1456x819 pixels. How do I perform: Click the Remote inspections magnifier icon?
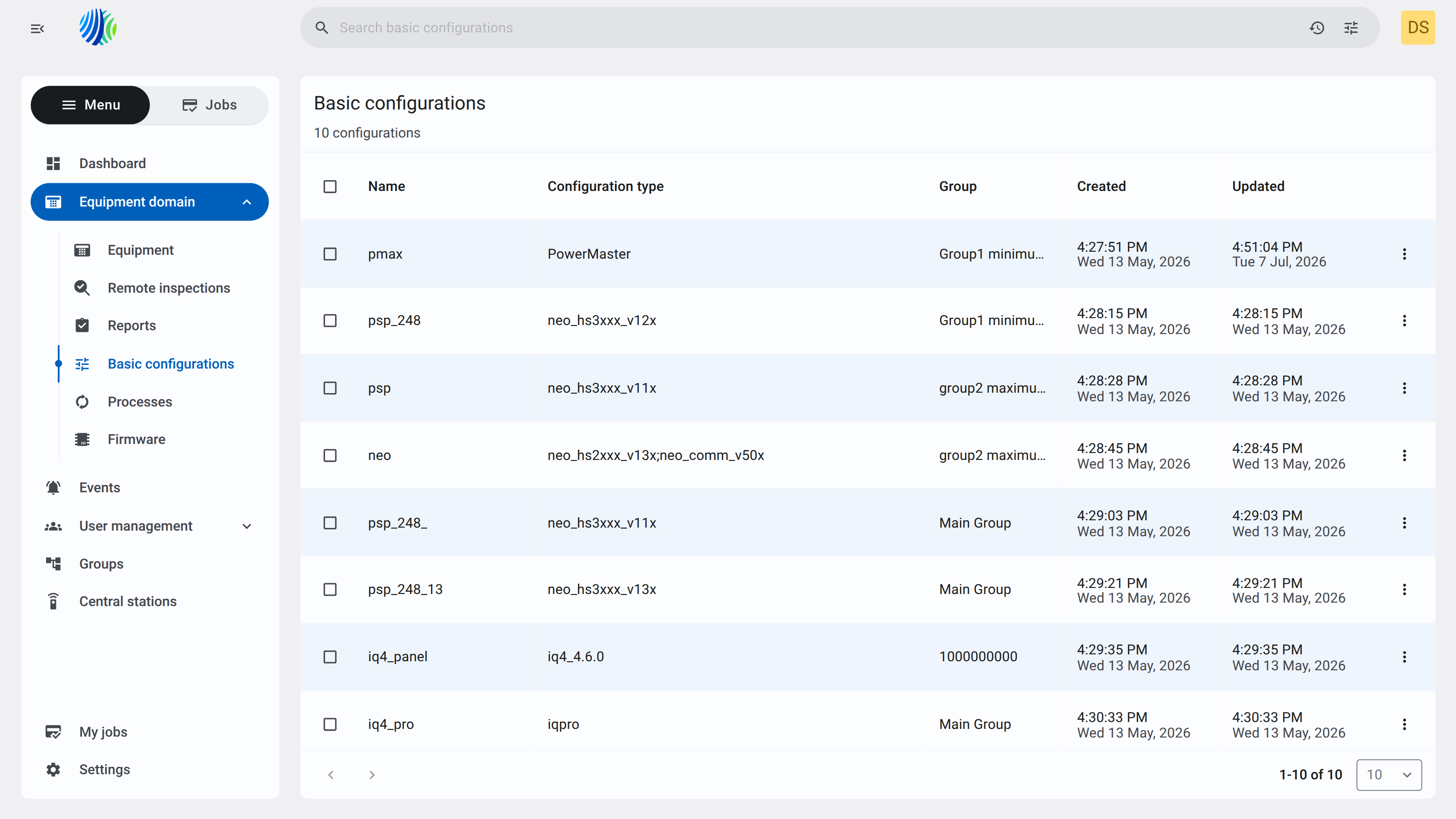pyautogui.click(x=82, y=288)
